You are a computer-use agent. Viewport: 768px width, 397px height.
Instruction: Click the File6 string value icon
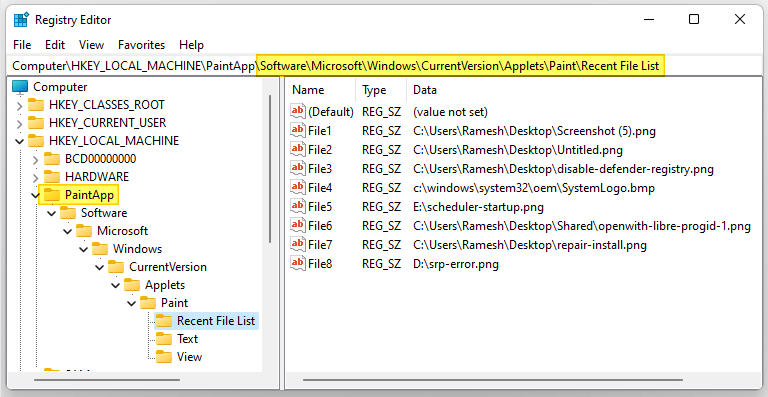[x=297, y=225]
